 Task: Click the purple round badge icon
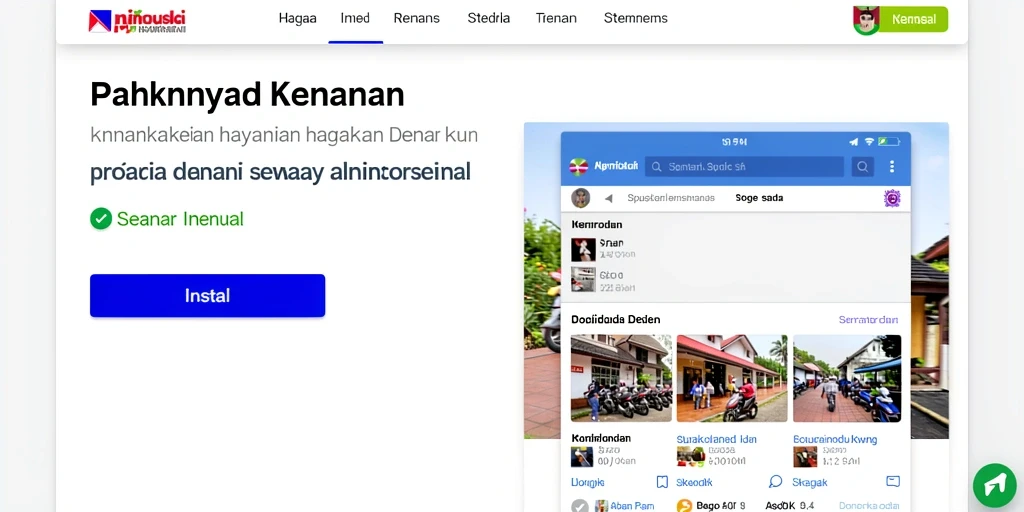(x=892, y=198)
